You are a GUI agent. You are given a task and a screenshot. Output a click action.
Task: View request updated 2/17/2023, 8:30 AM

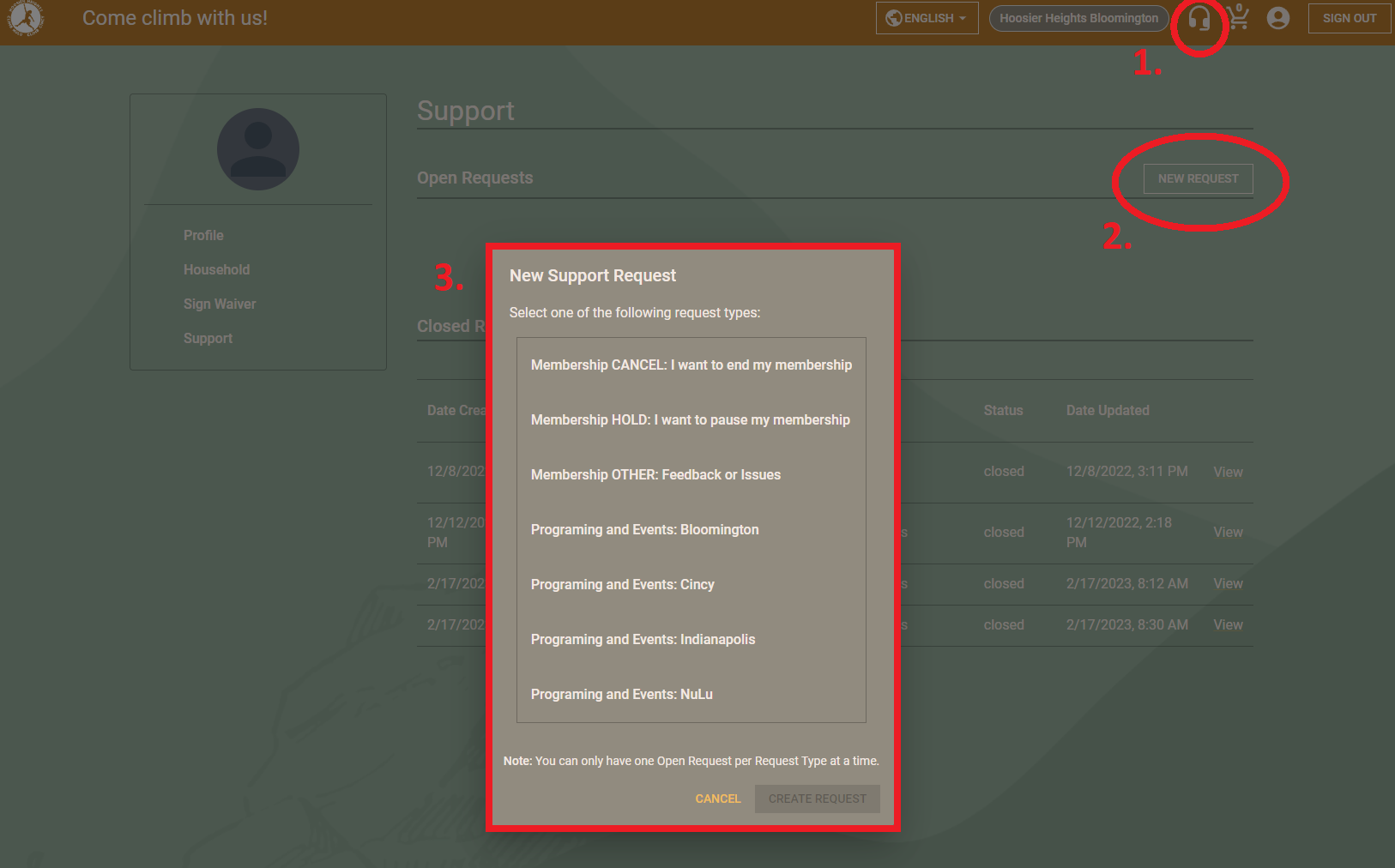(x=1228, y=625)
